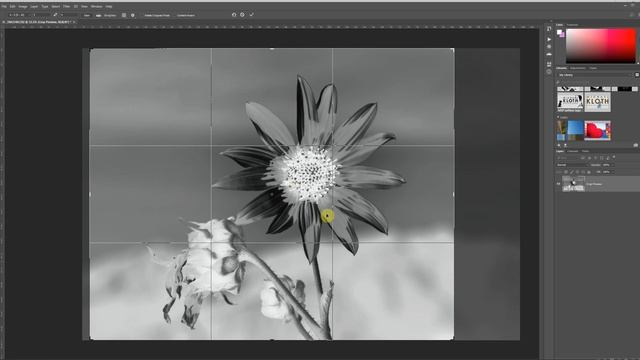Open the Help menu
The image size is (640, 360).
pos(109,7)
